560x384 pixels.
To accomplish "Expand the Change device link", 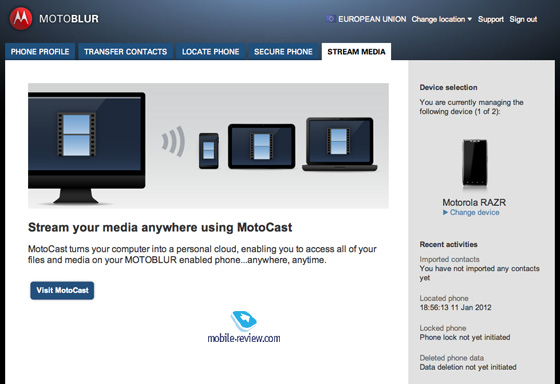I will coord(471,213).
